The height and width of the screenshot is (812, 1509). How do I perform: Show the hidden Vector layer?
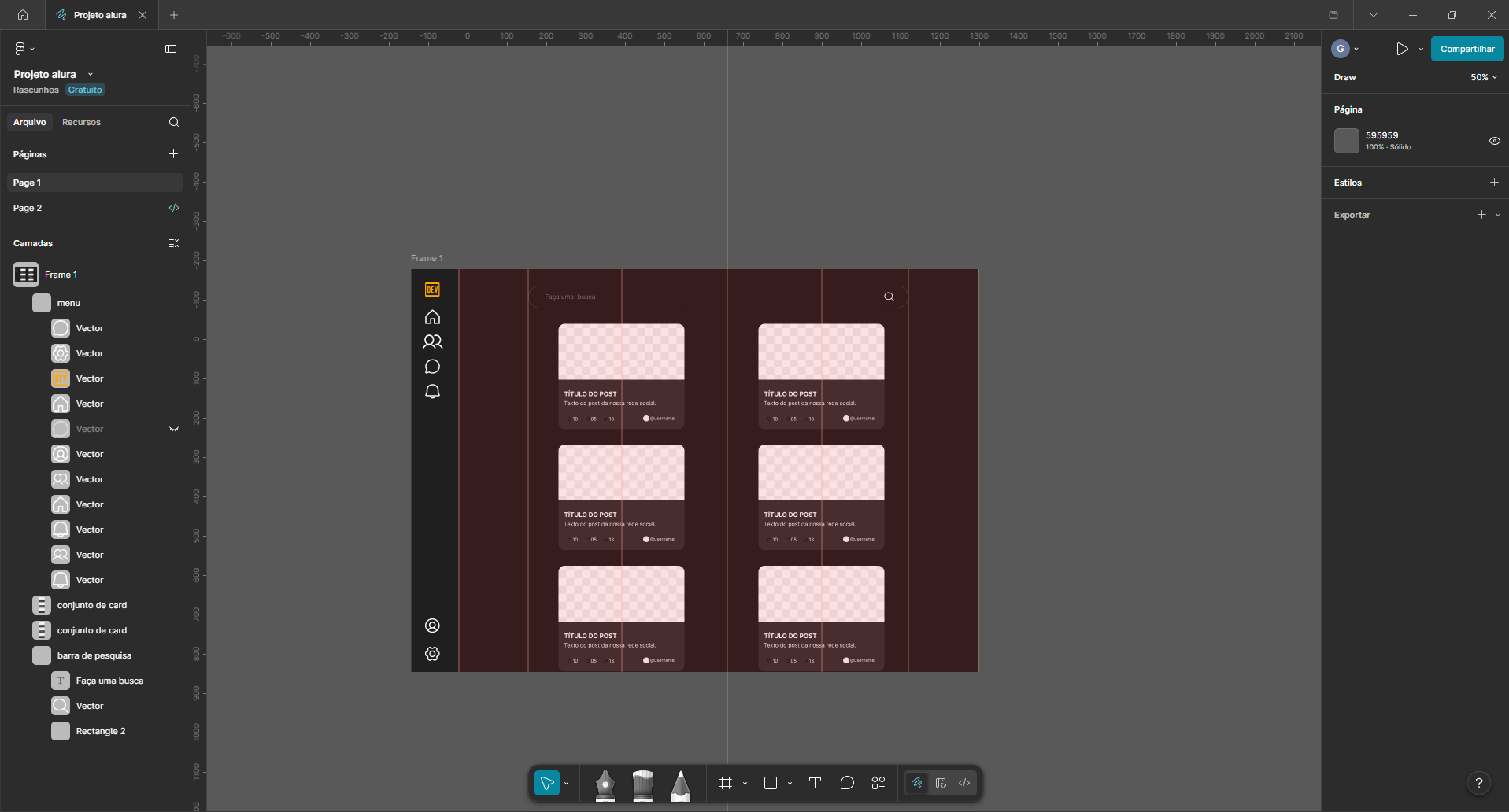[174, 429]
